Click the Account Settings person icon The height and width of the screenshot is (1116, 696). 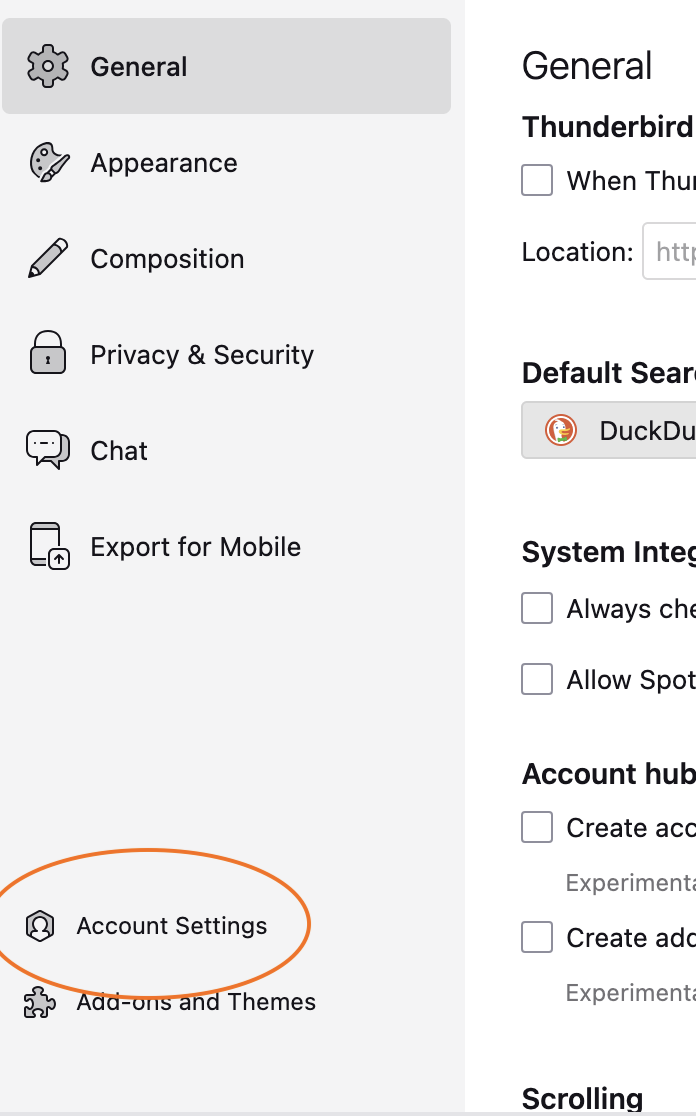click(40, 926)
